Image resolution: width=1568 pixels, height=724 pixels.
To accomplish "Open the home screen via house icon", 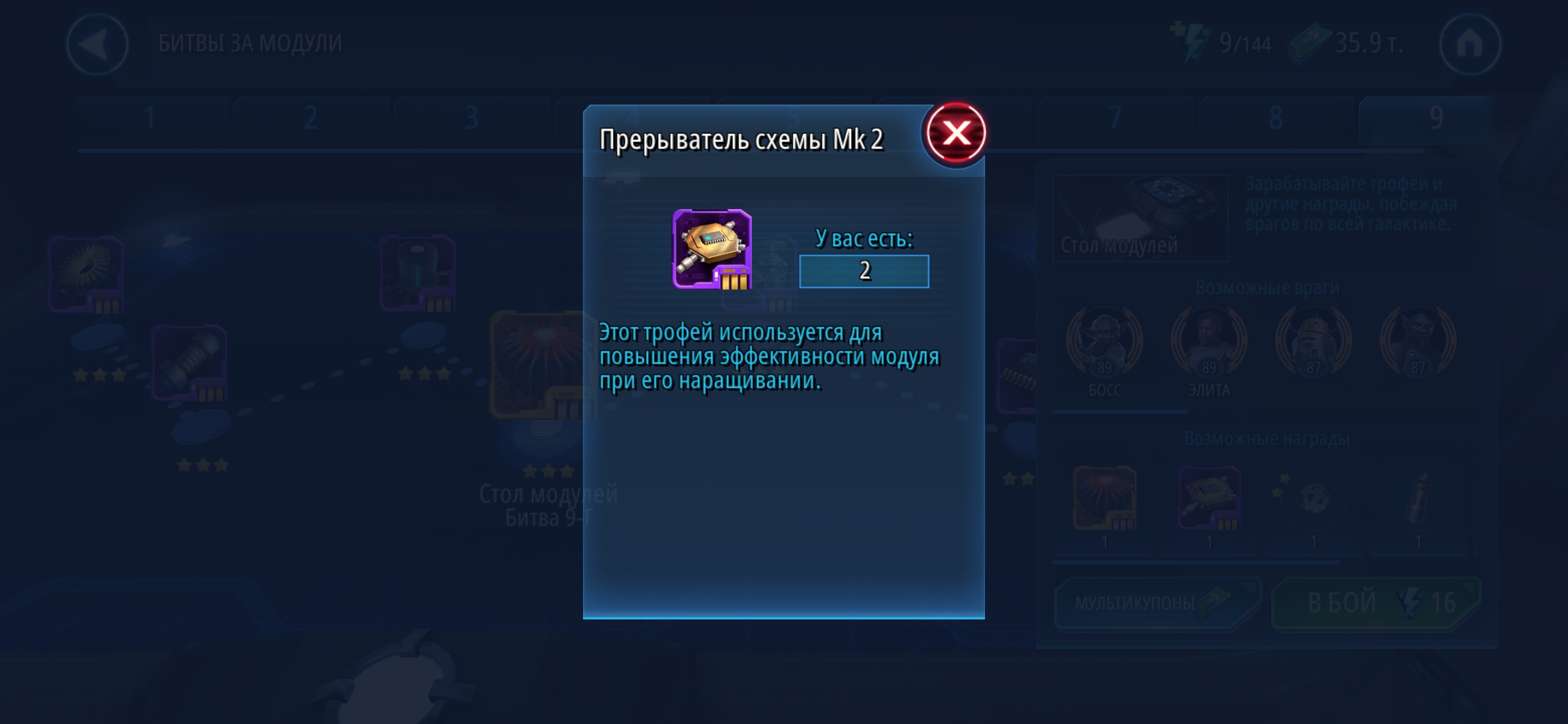I will click(x=1469, y=44).
